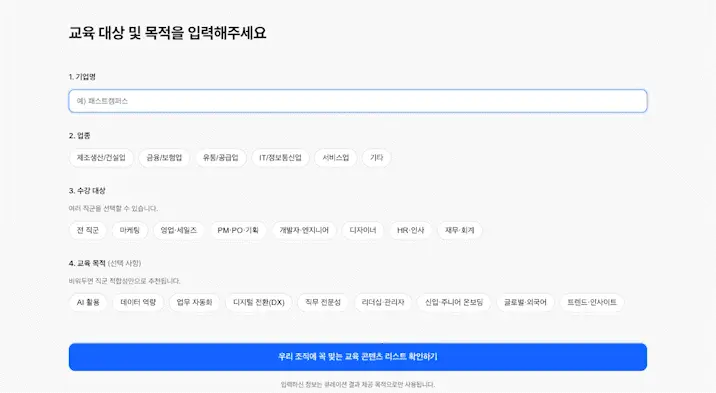The height and width of the screenshot is (393, 716).
Task: Pick the IT/정보통신업 industry chip
Action: click(x=280, y=158)
